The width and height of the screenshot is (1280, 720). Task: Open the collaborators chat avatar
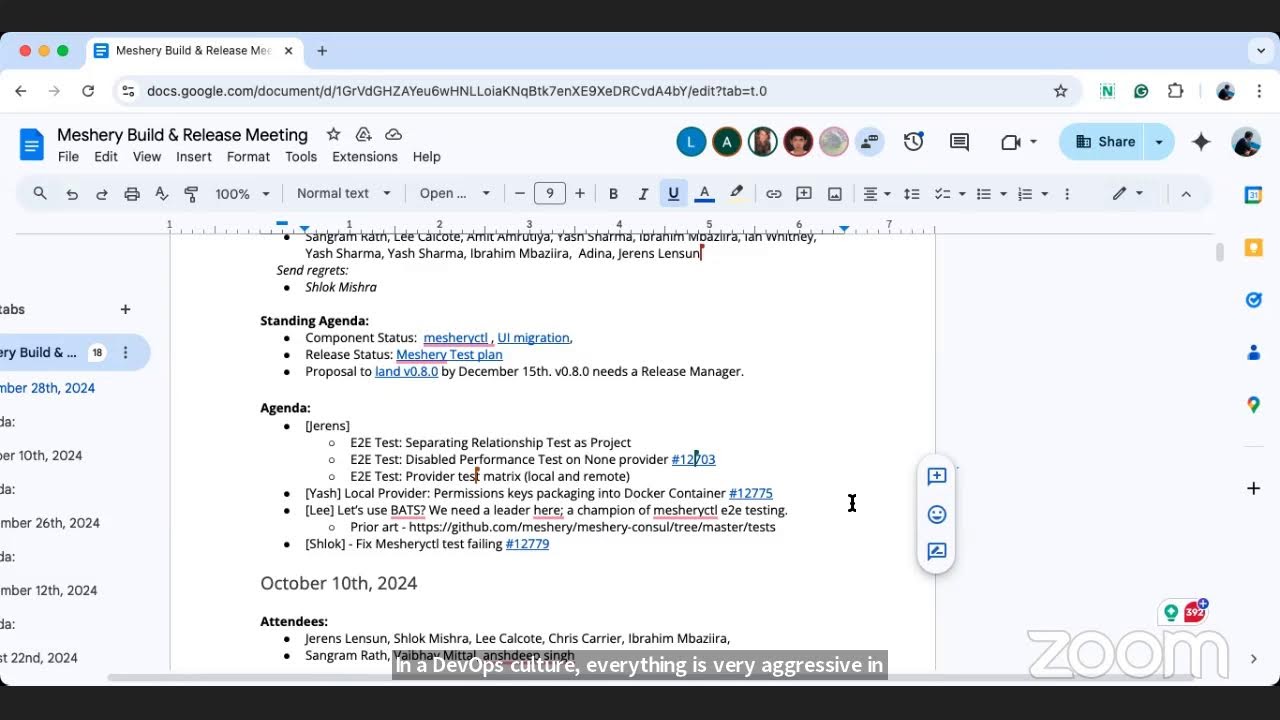click(869, 142)
